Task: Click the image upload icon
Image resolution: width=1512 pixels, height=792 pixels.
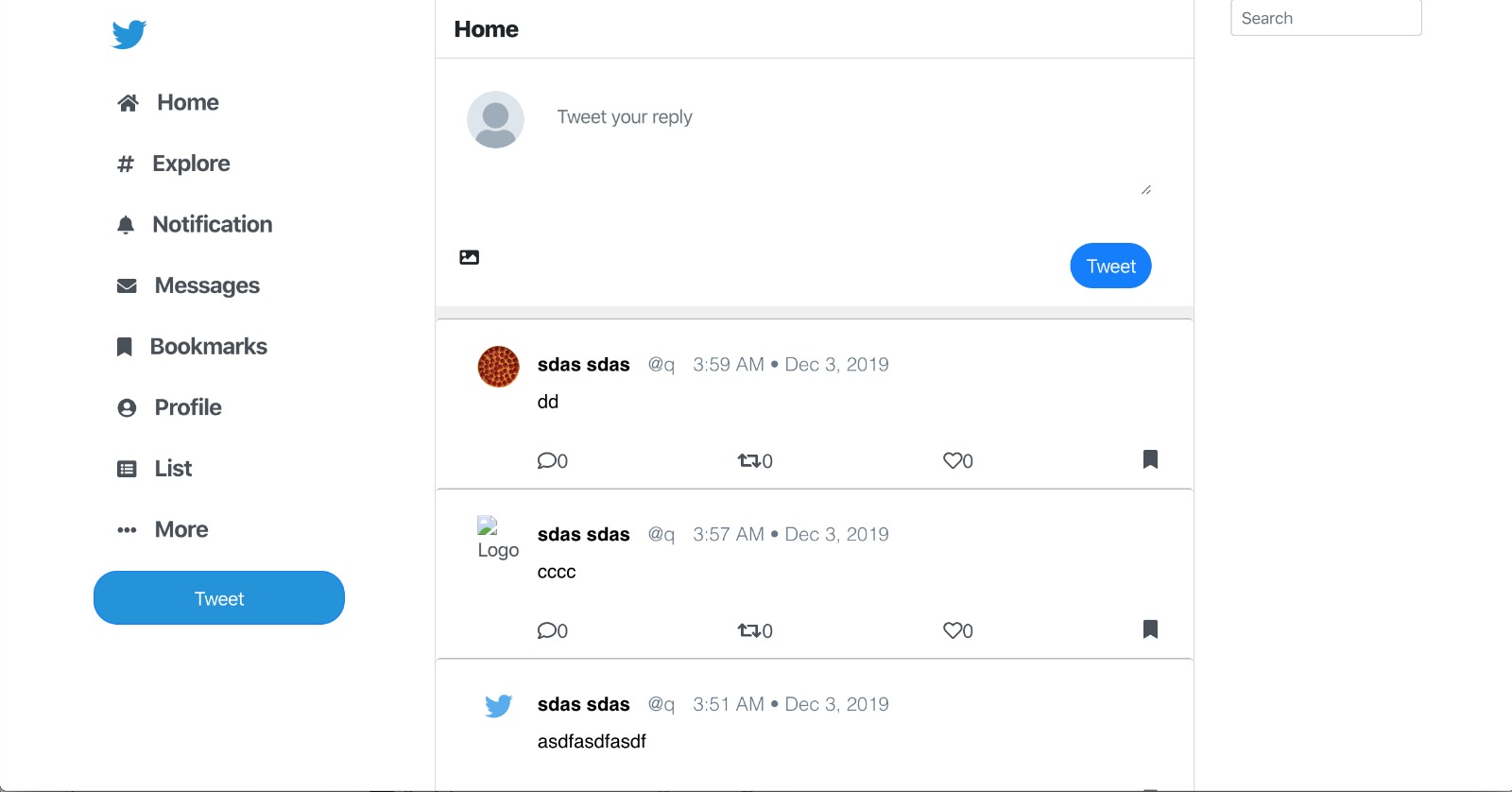Action: point(469,257)
